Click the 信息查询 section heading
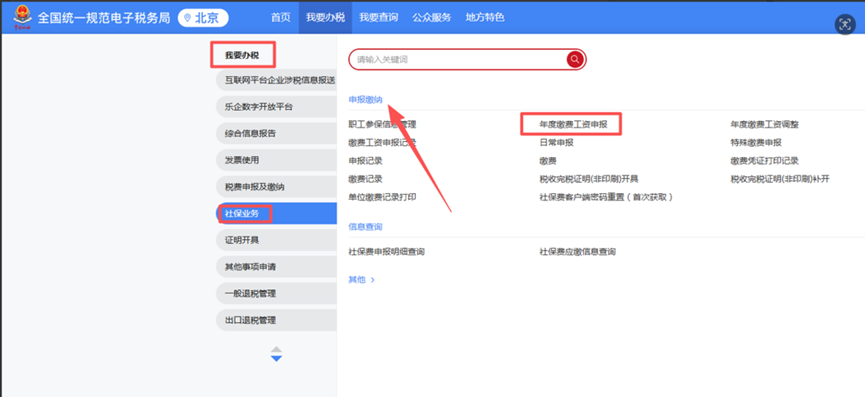 pos(365,227)
